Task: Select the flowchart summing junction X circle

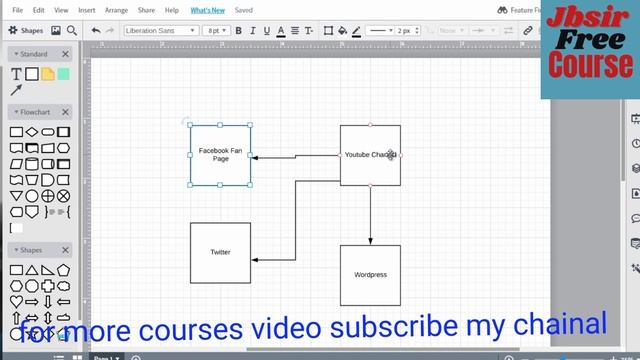Action: point(63,196)
